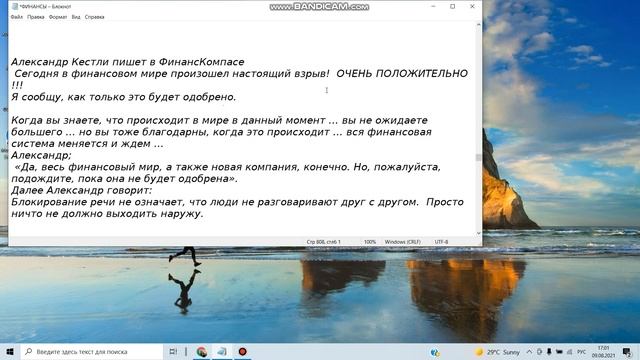640x360 pixels.
Task: Open the Вид menu
Action: click(76, 17)
